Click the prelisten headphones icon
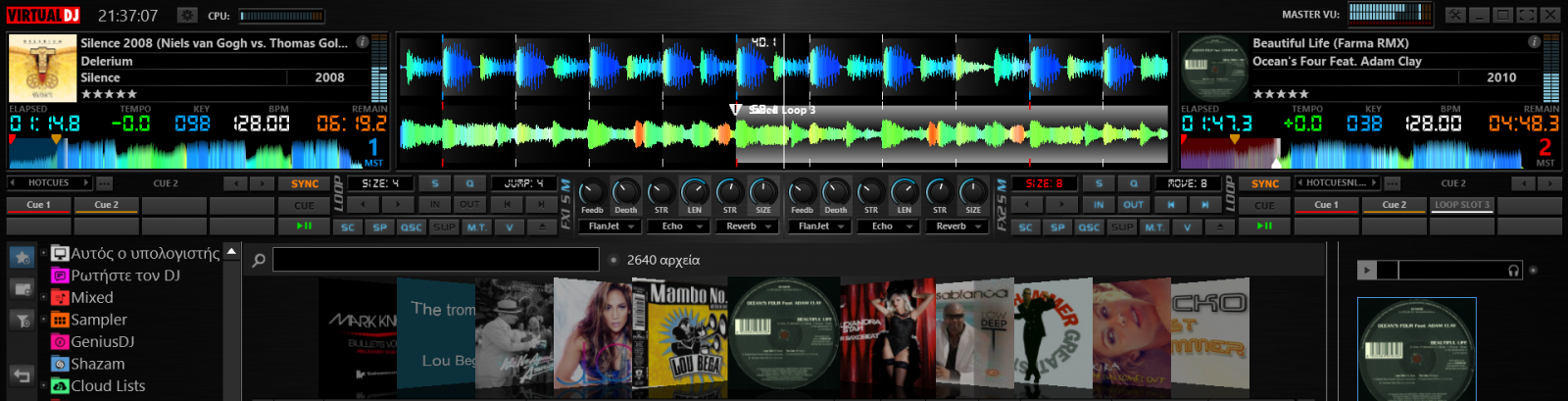 click(1513, 270)
